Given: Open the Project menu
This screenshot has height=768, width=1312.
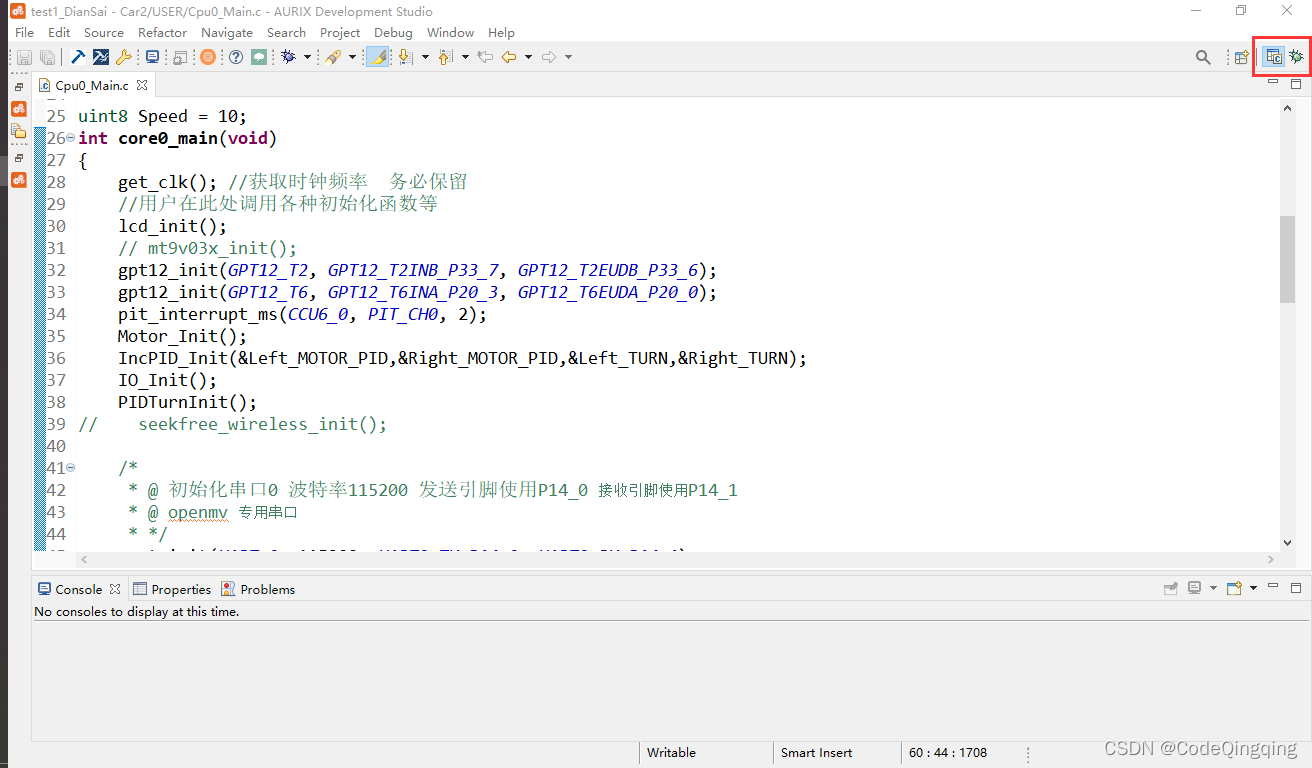Looking at the screenshot, I should tap(340, 33).
